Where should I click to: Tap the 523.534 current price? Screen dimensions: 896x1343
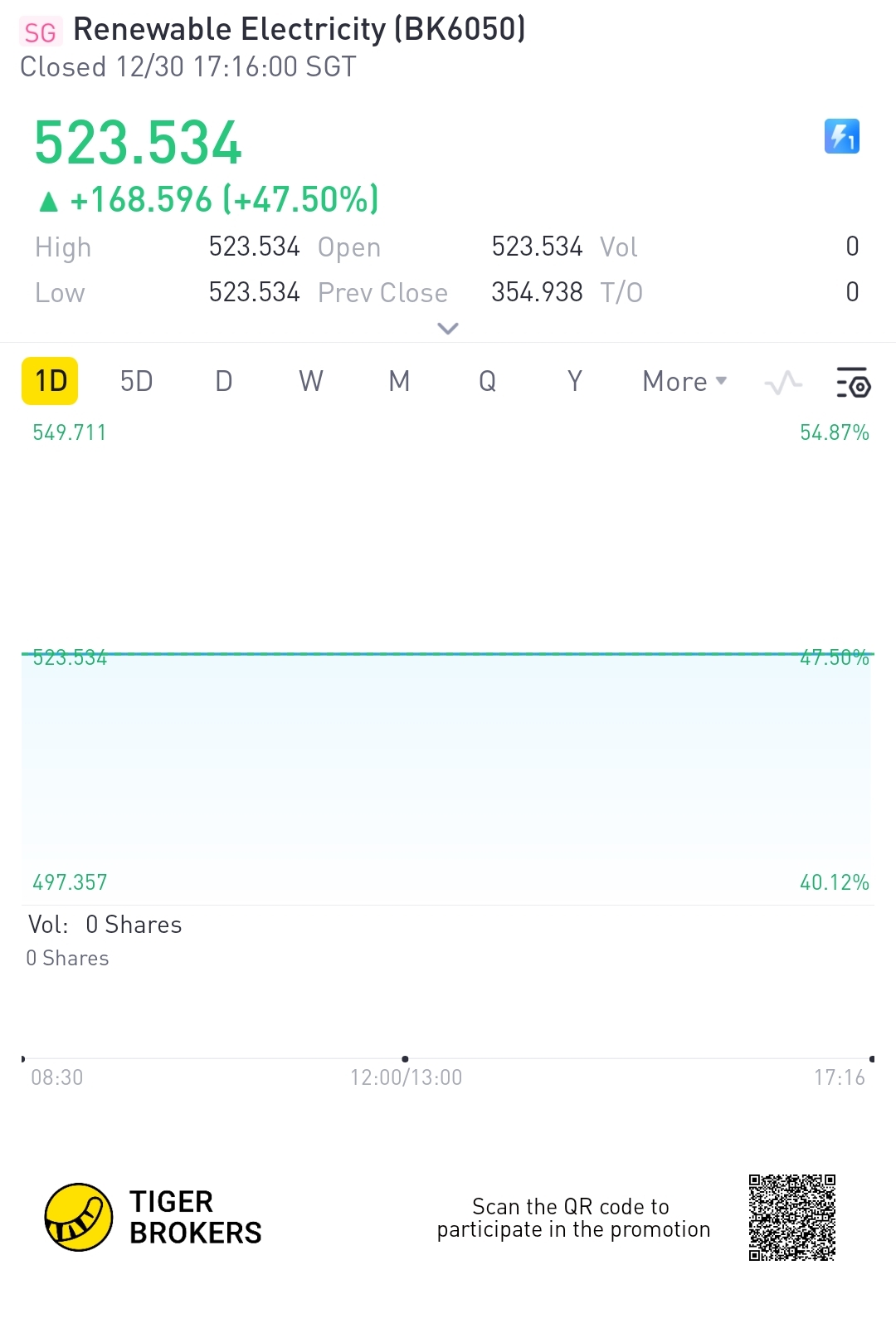[x=138, y=144]
